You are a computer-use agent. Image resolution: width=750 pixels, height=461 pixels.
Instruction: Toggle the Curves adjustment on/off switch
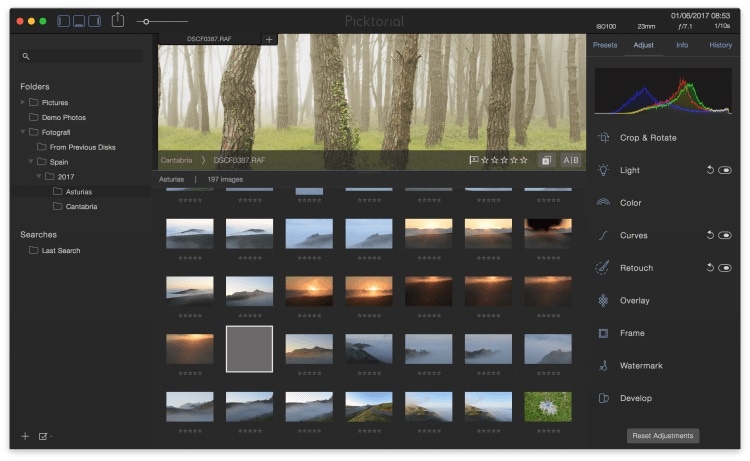pos(725,235)
